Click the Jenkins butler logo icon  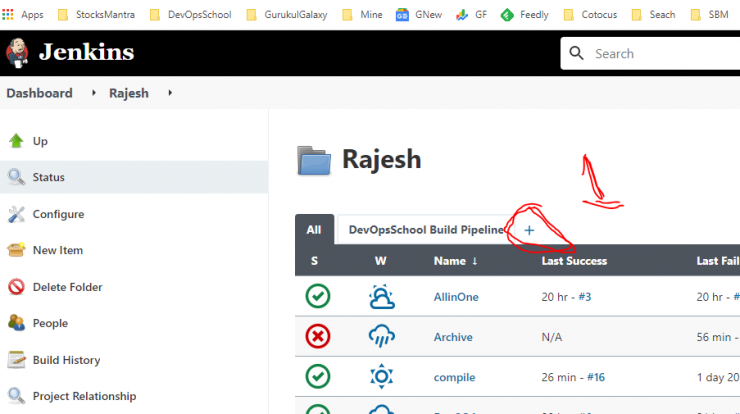pyautogui.click(x=17, y=53)
